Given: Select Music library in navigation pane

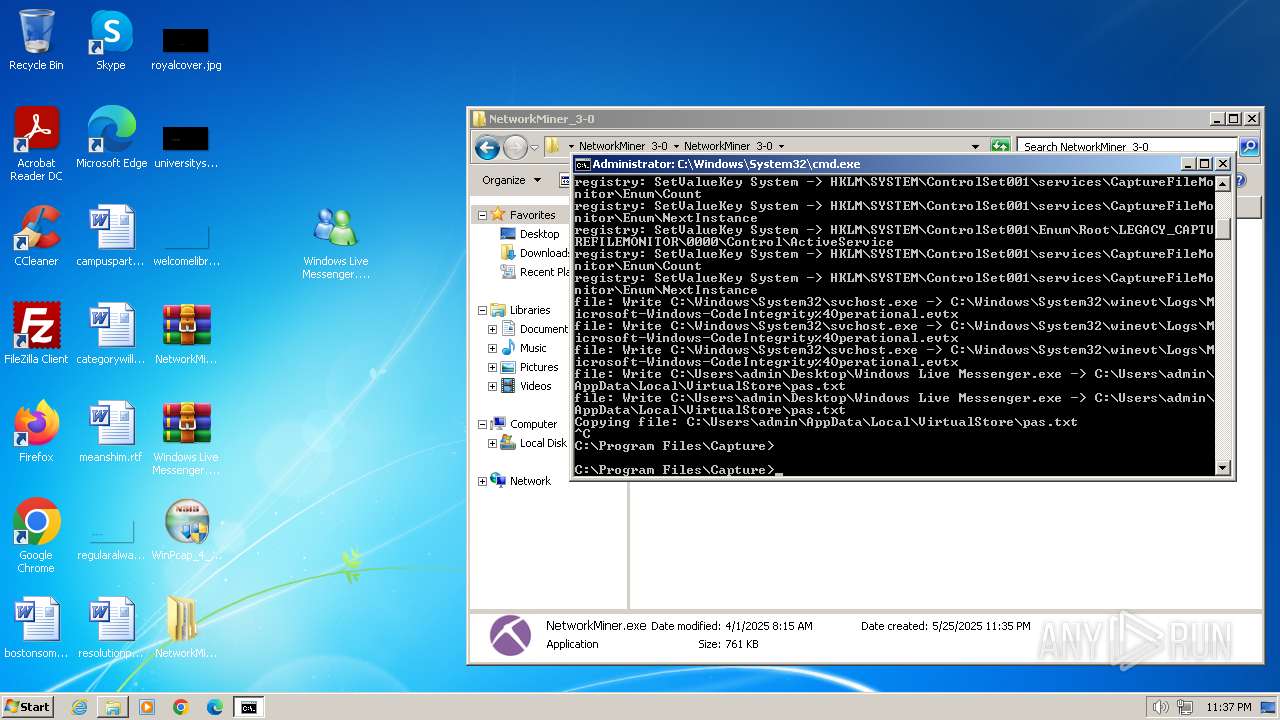Looking at the screenshot, I should [524, 348].
